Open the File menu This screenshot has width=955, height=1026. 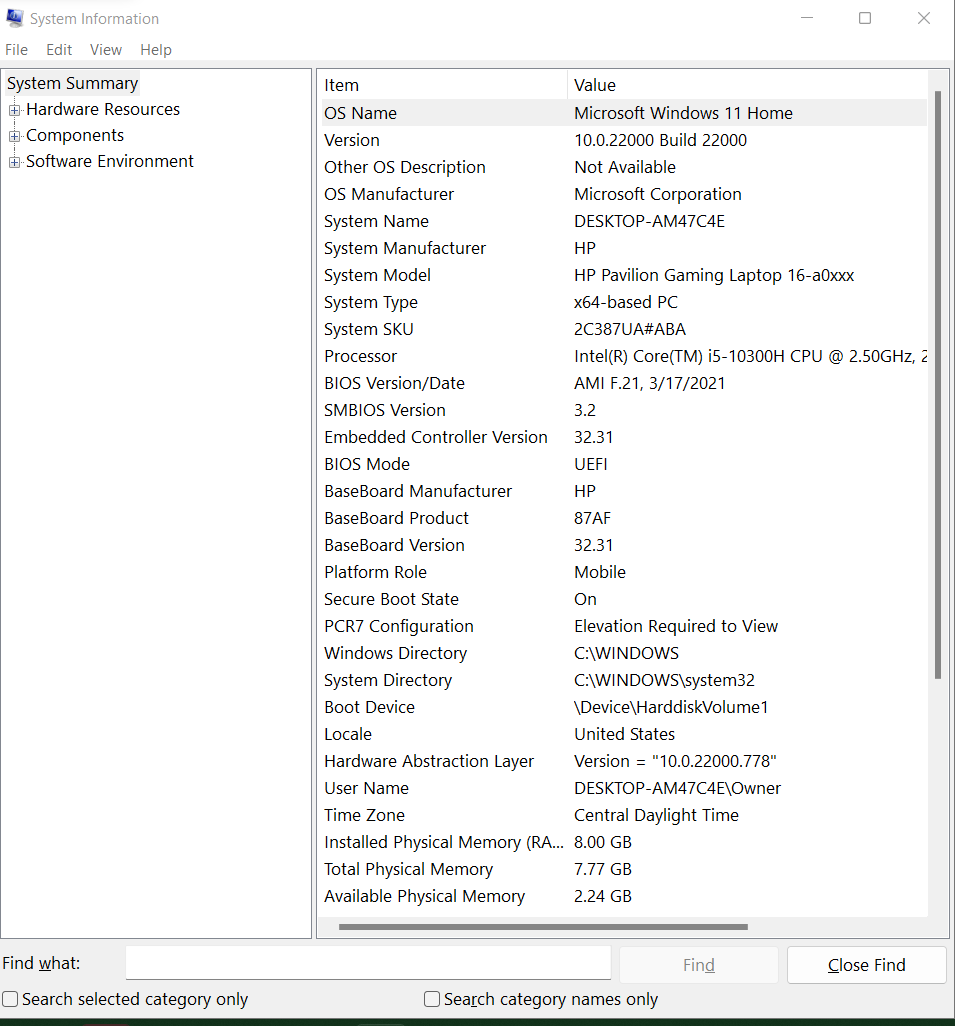16,49
